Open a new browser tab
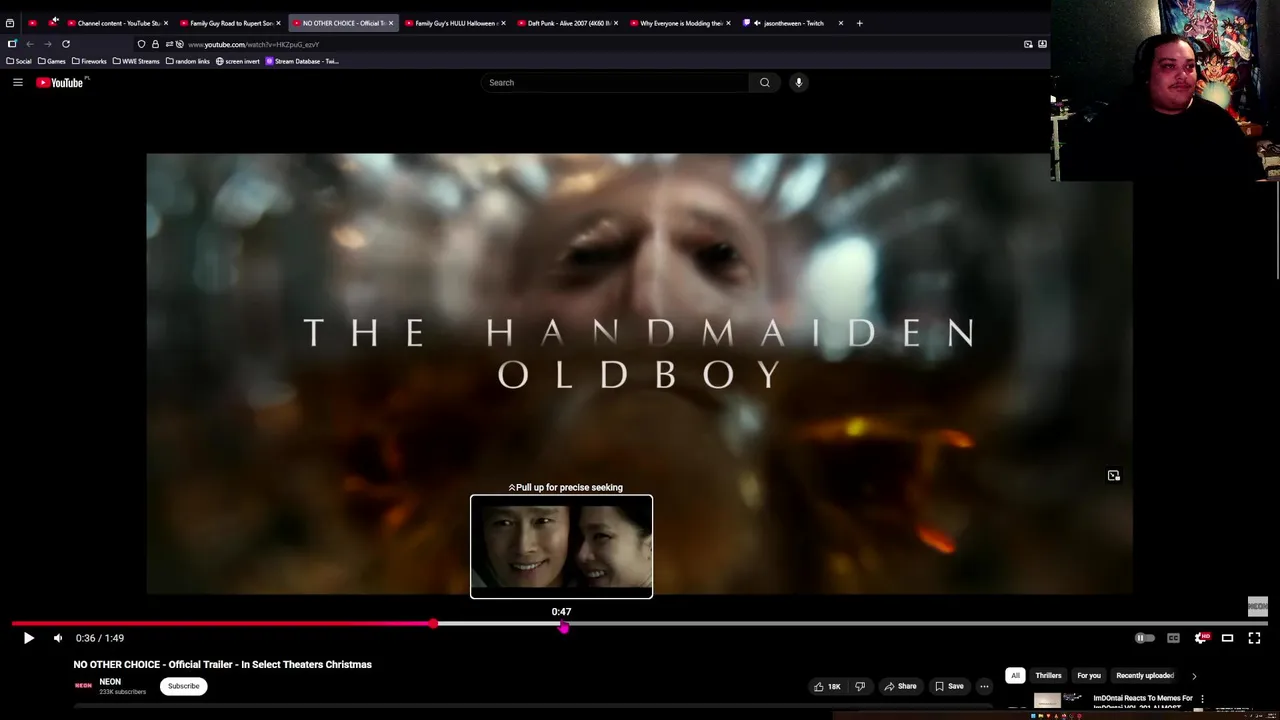The image size is (1280, 720). point(859,23)
